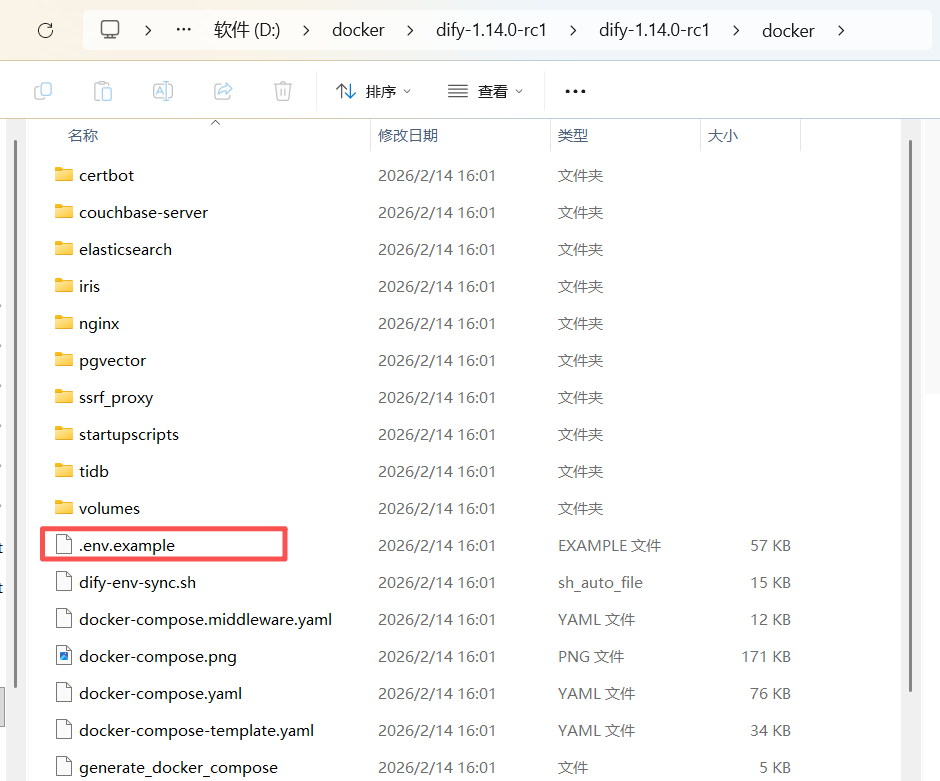Select the .env.example file icon
The width and height of the screenshot is (940, 781).
(64, 545)
